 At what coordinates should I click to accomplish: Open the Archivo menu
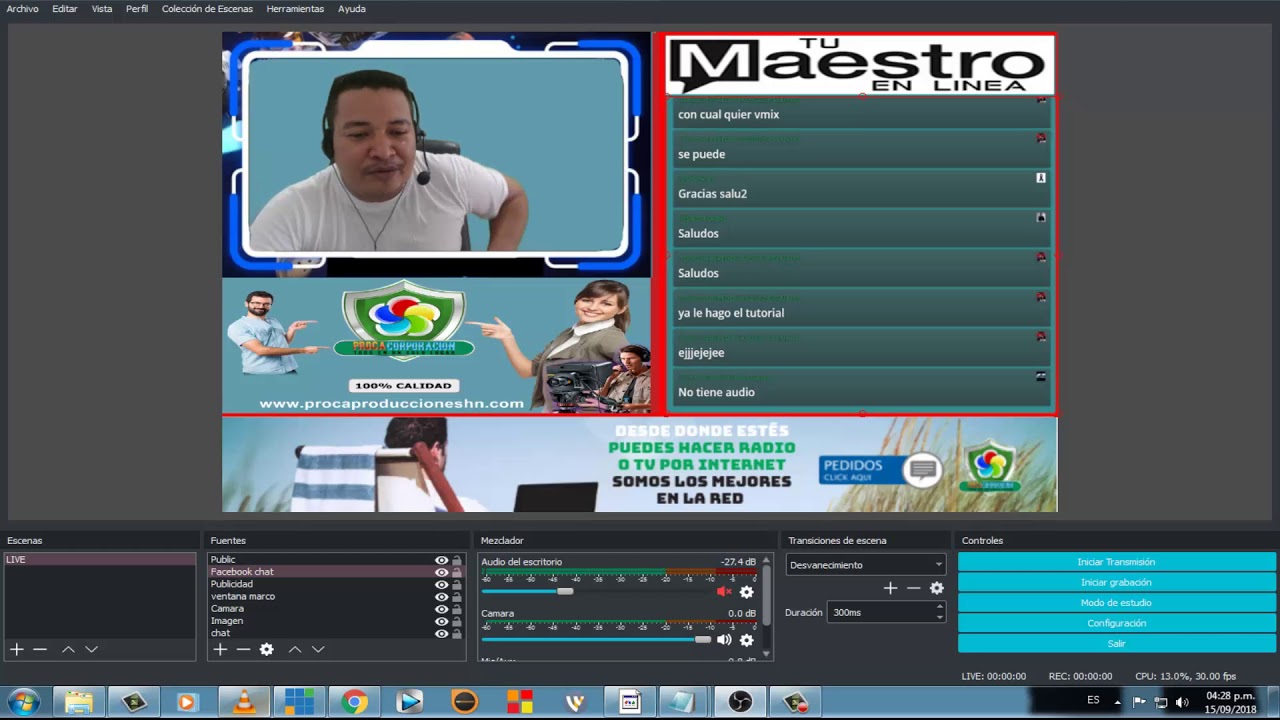click(22, 8)
